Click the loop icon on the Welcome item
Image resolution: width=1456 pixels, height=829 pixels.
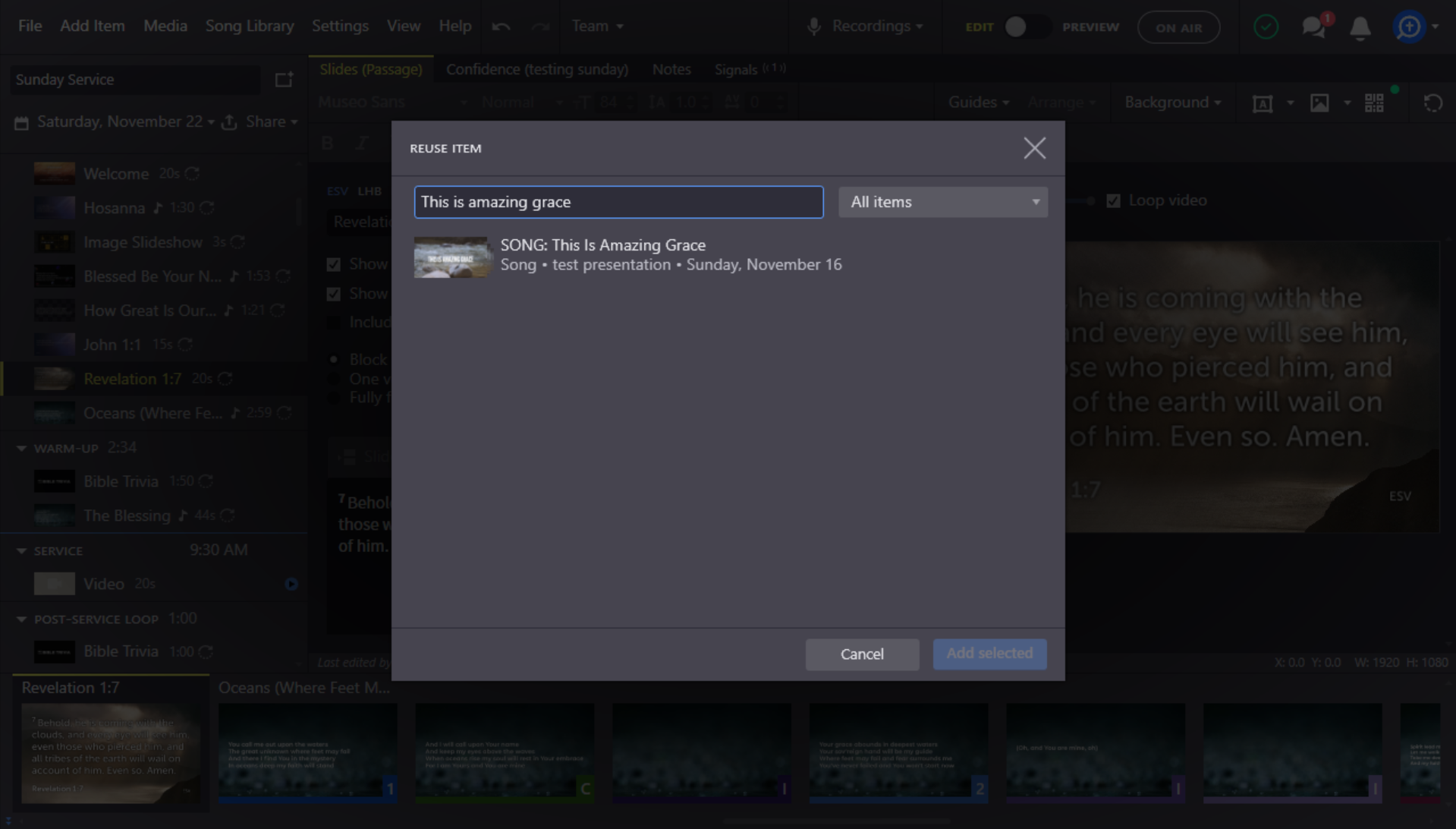[x=192, y=174]
